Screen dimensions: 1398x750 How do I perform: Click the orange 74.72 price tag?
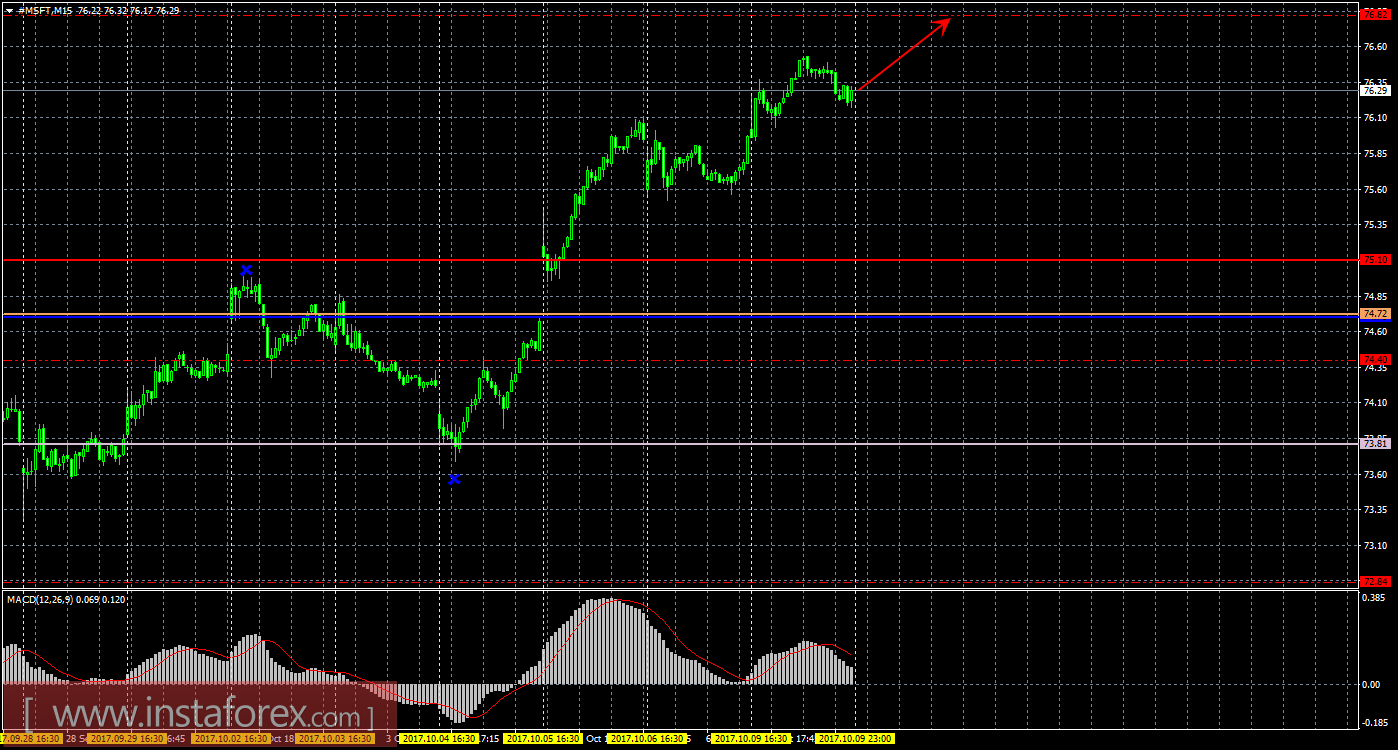tap(1375, 314)
